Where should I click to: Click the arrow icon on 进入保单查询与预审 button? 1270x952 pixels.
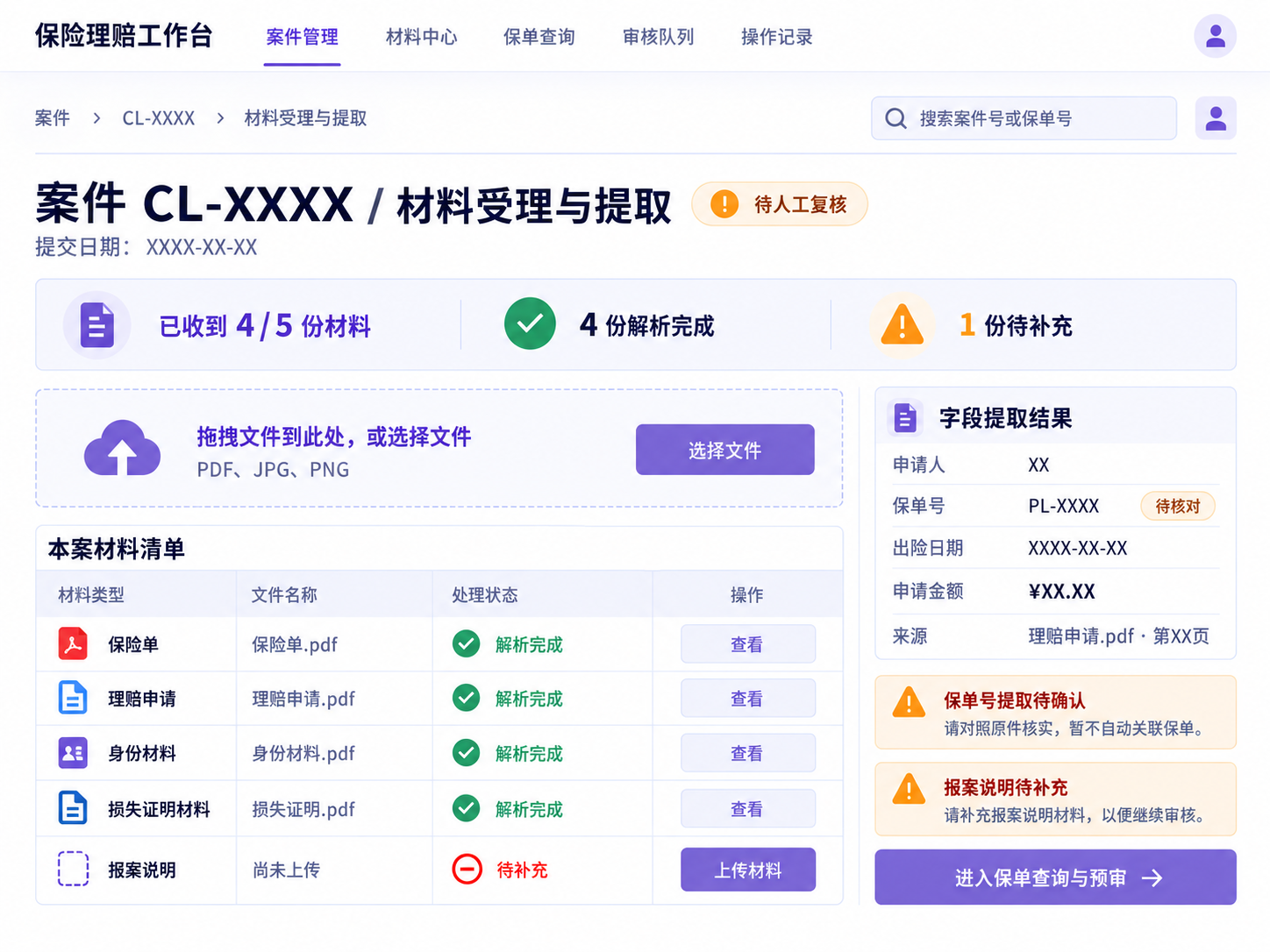[1152, 877]
